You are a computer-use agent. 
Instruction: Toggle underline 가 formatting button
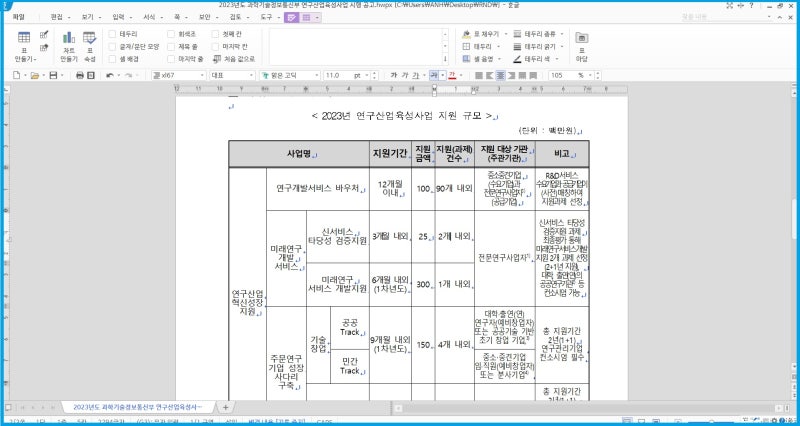tap(416, 76)
